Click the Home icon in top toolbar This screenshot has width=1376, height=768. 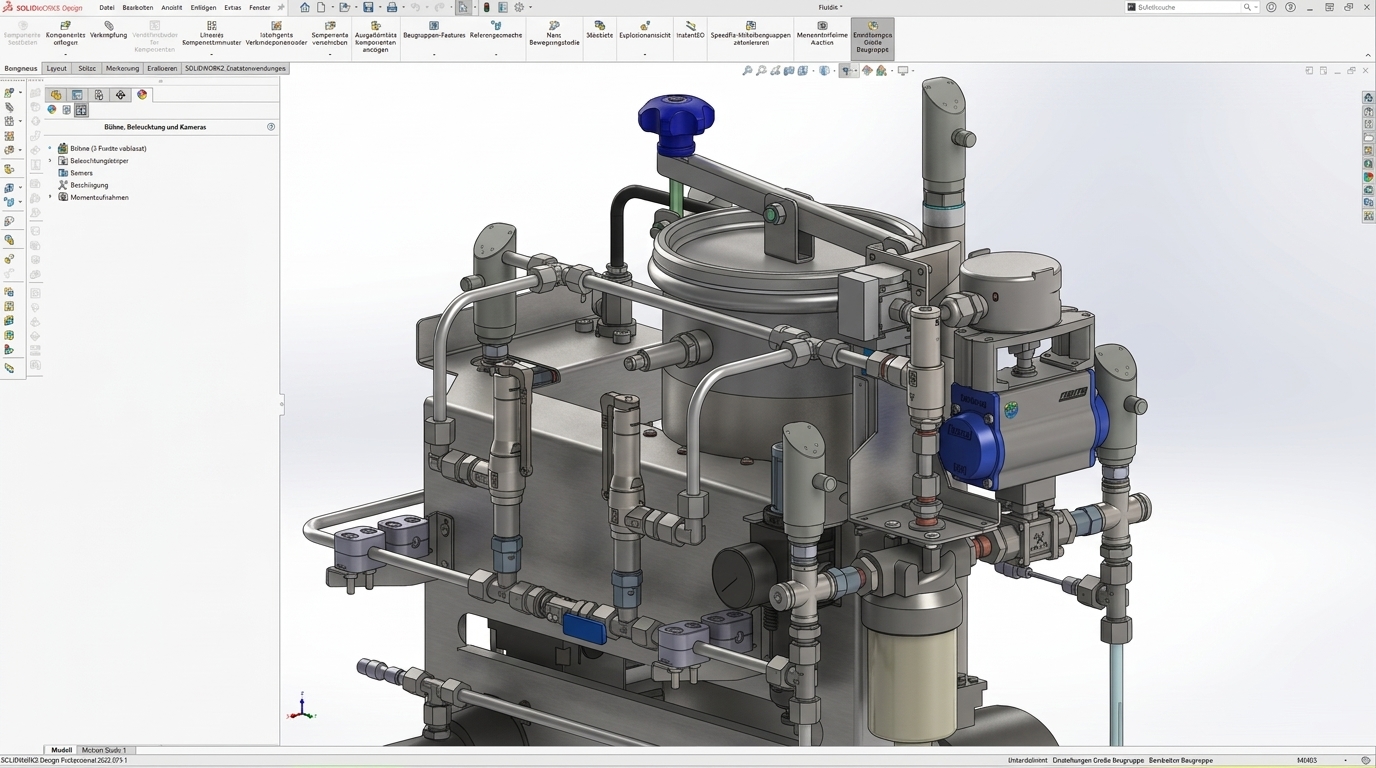click(x=305, y=7)
